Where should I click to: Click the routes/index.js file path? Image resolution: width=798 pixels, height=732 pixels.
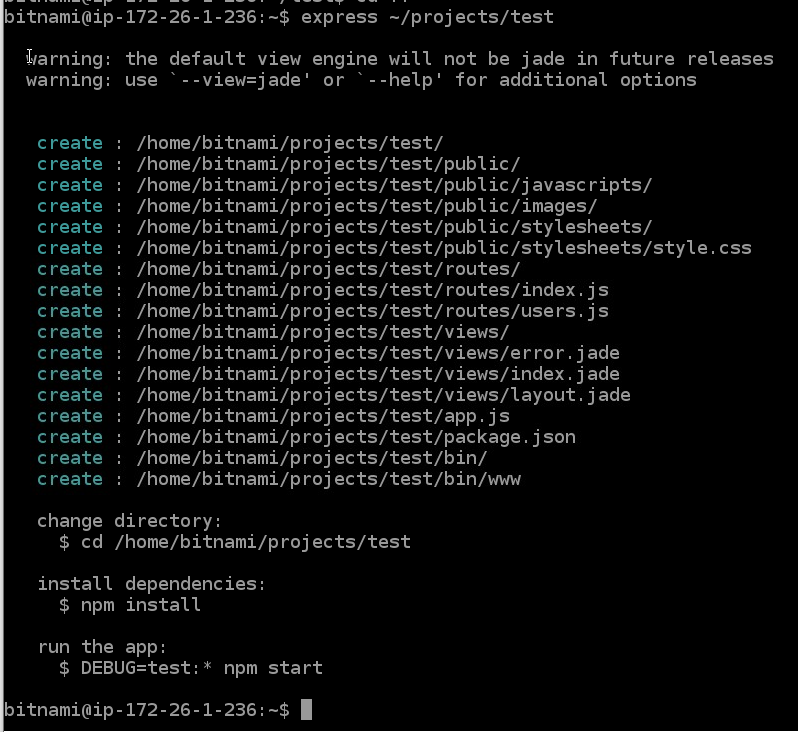372,290
